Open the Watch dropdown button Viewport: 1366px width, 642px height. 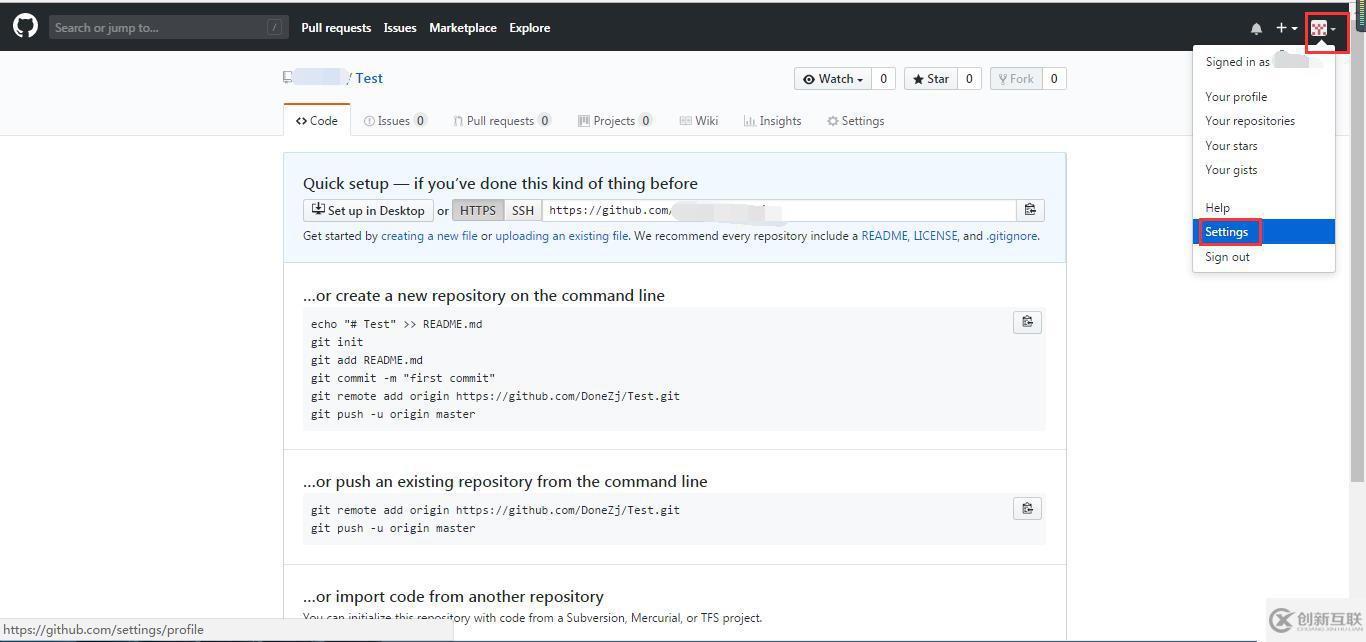[833, 79]
